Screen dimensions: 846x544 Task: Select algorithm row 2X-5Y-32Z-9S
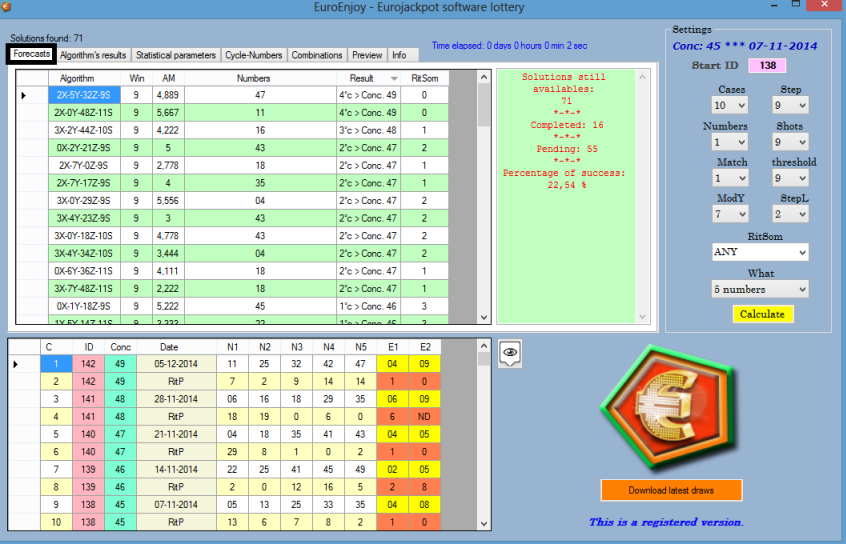85,95
